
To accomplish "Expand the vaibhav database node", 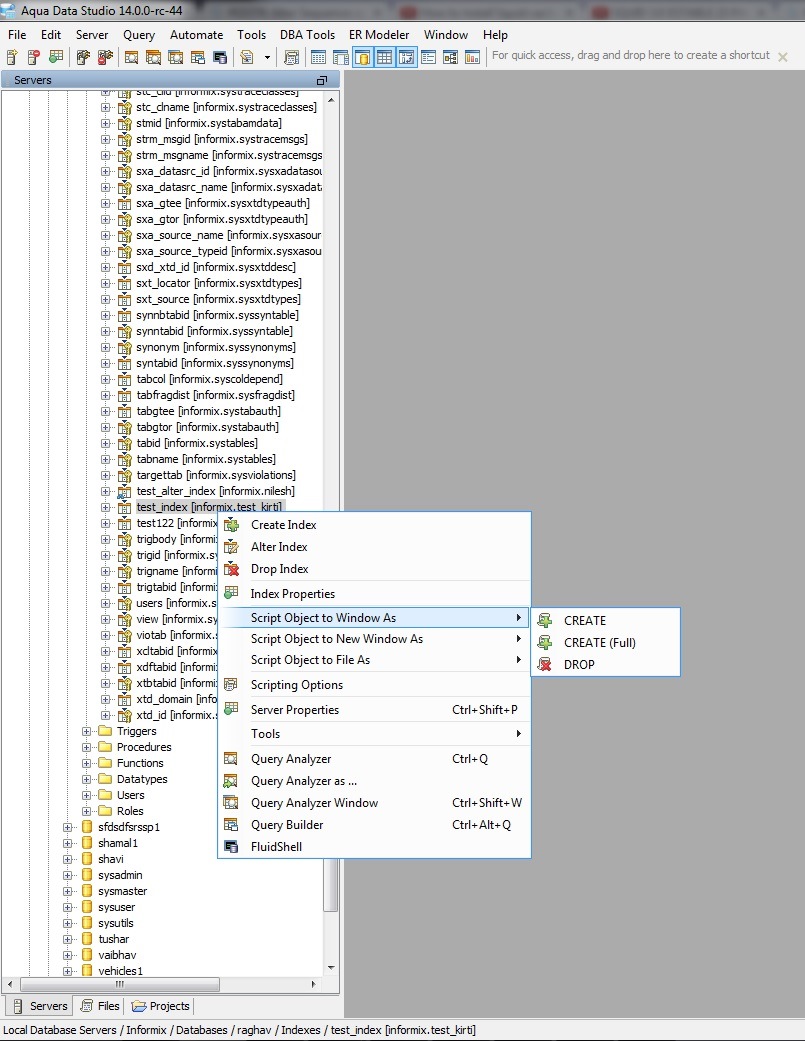I will (67, 955).
